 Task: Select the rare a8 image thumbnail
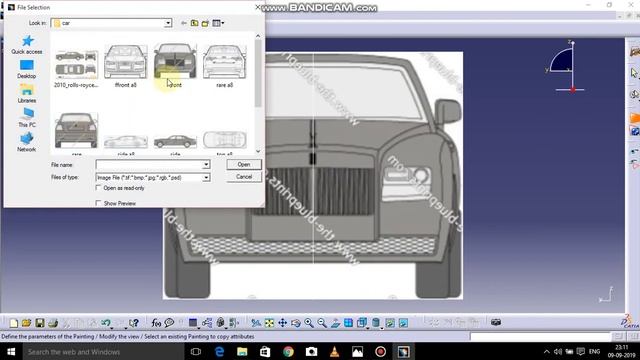pos(224,66)
